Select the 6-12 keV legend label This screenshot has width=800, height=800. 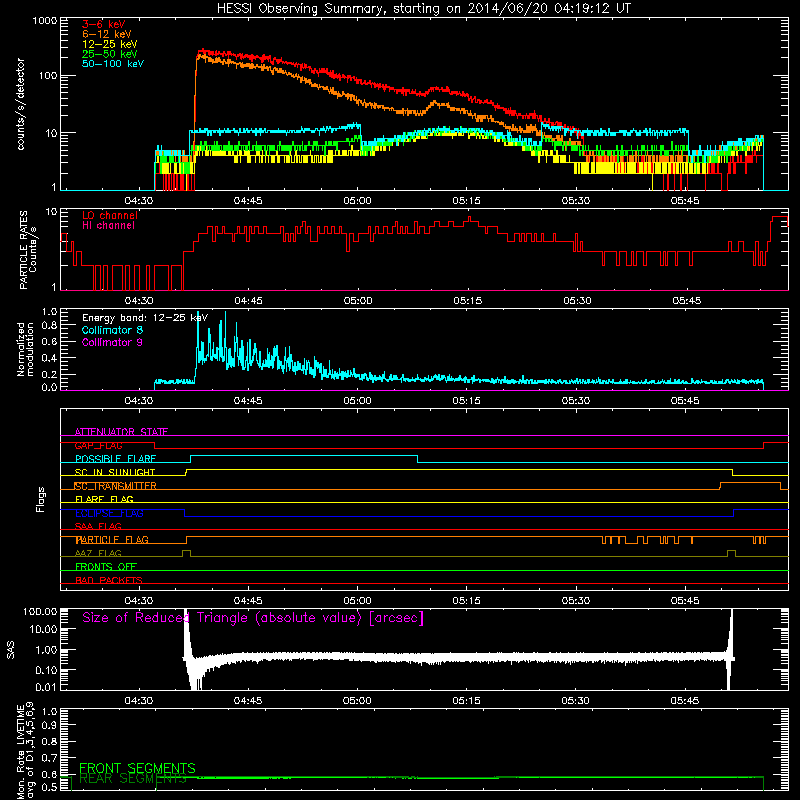(x=107, y=34)
